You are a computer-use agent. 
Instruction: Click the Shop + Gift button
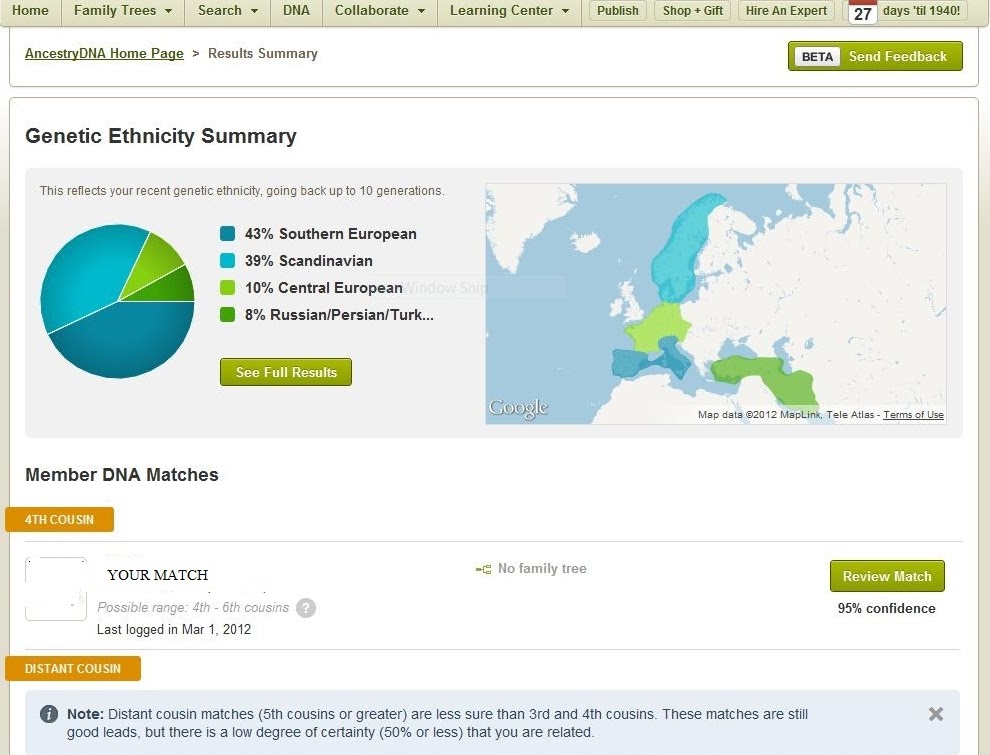[x=693, y=11]
